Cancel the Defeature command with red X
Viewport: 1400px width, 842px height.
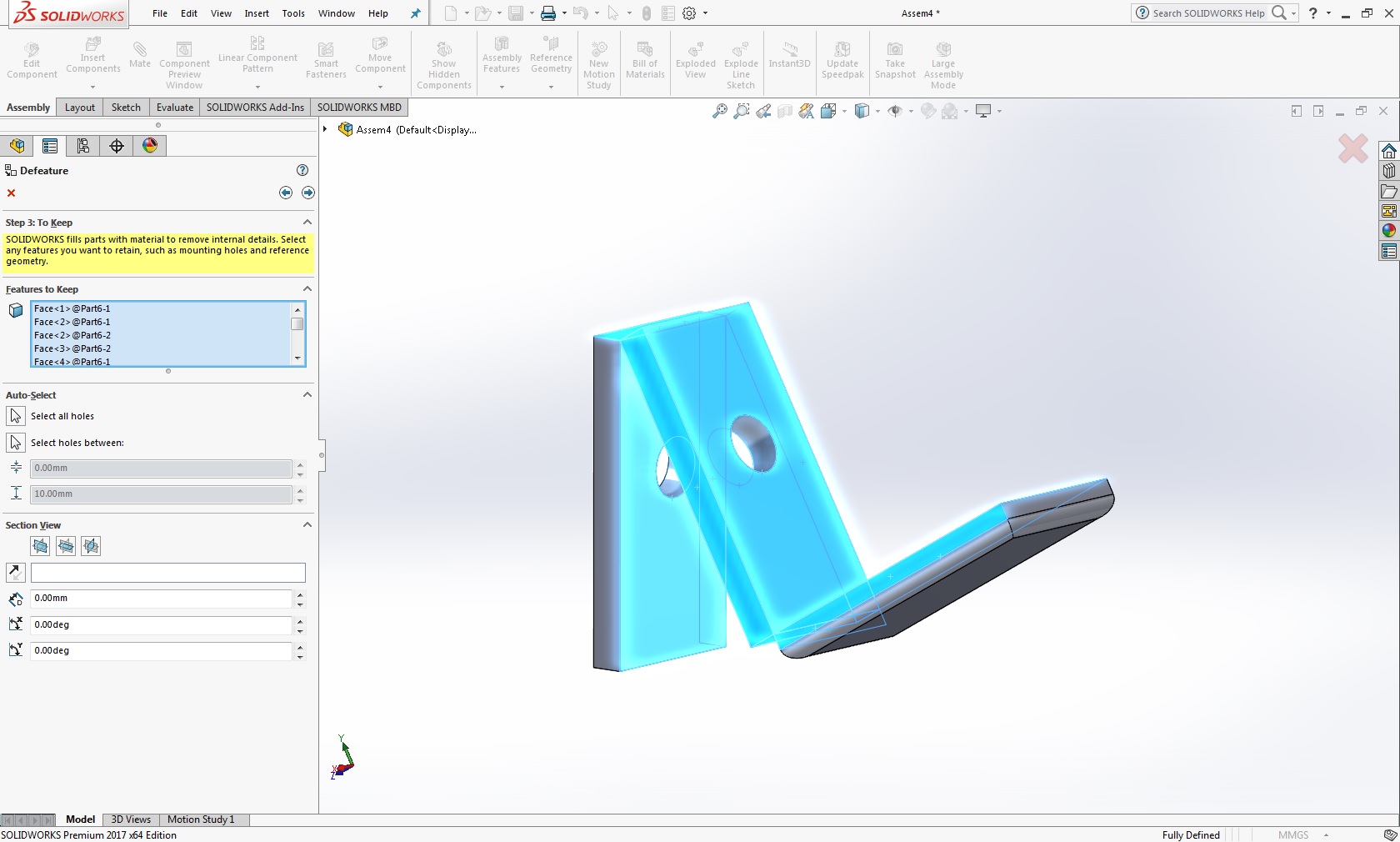(x=12, y=193)
